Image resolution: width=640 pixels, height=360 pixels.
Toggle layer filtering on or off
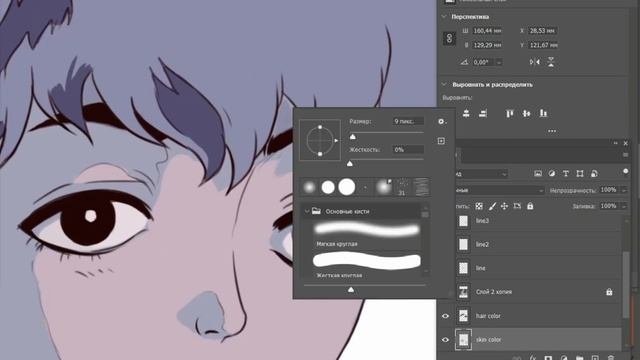625,171
